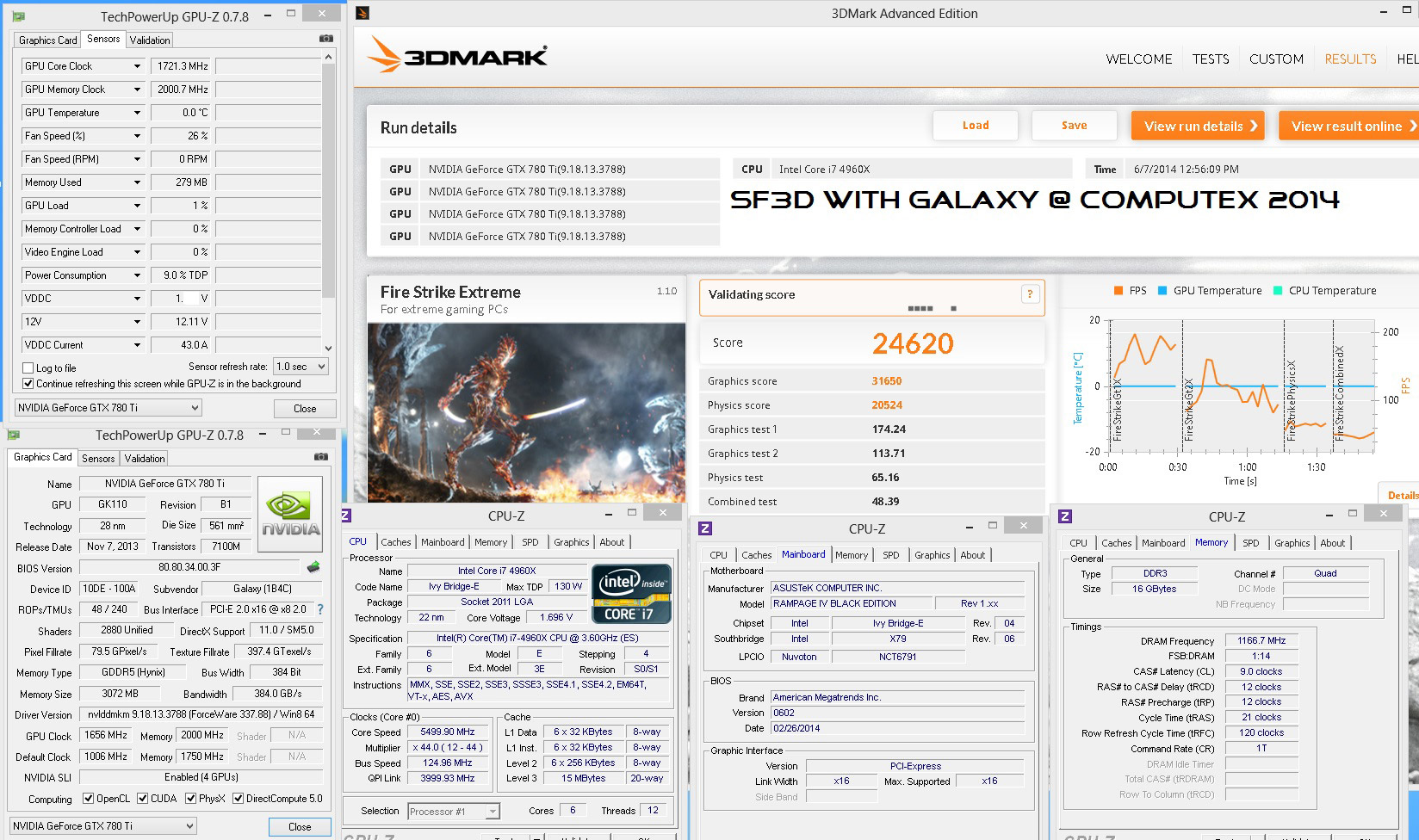Open the GPU selector in Sensors window

pyautogui.click(x=108, y=408)
